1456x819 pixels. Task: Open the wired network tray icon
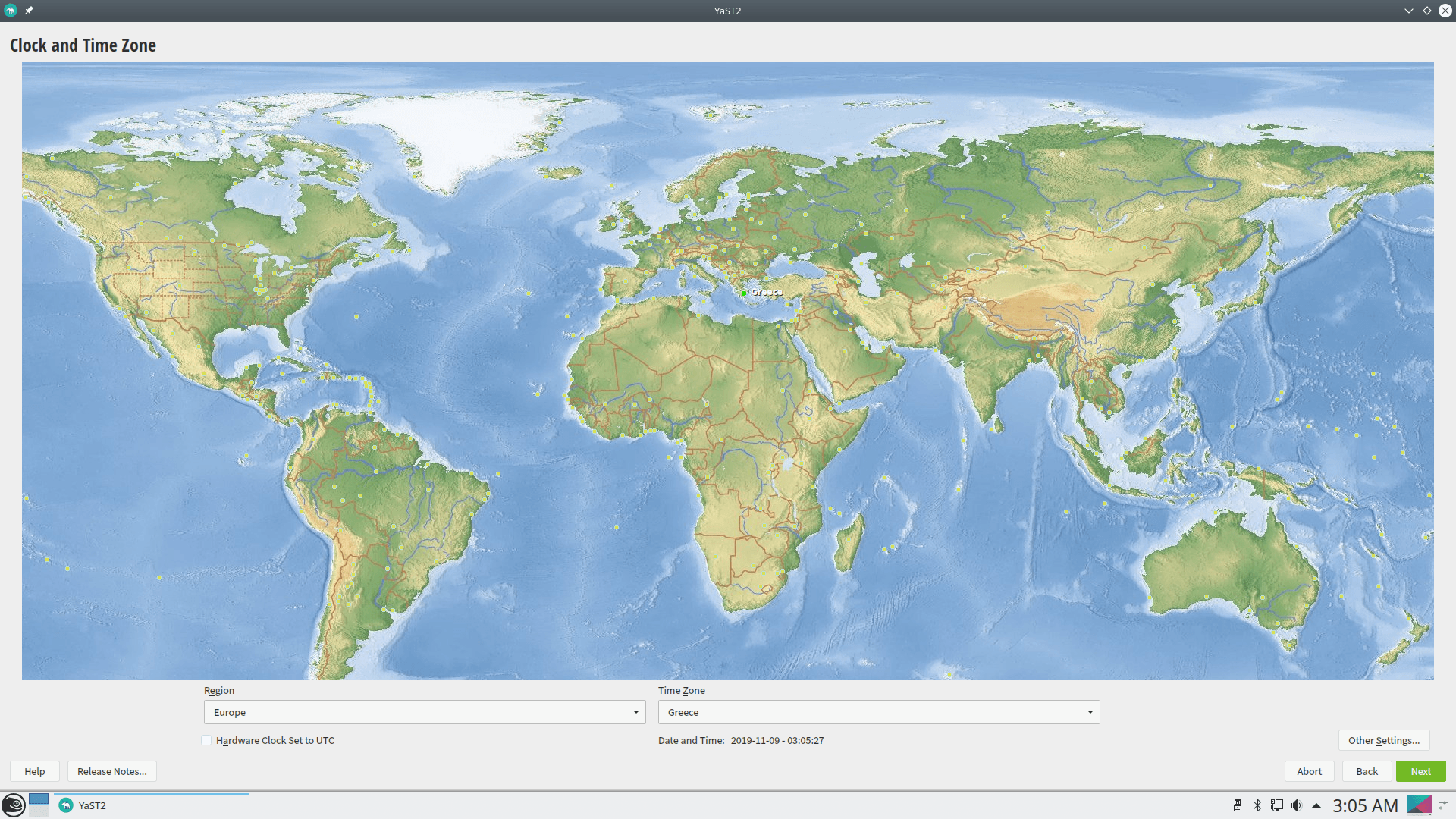1277,805
